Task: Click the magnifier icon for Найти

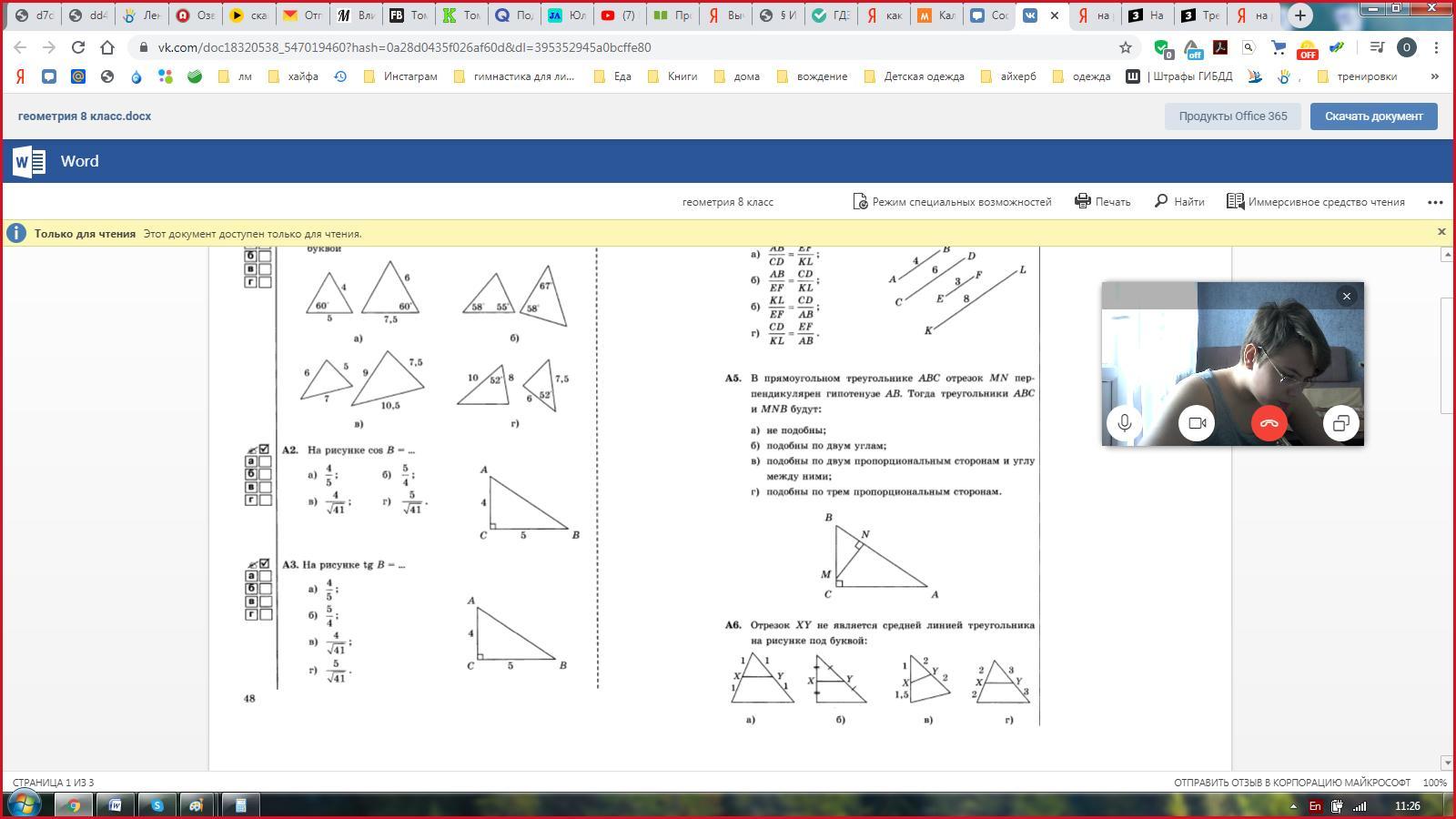Action: click(x=1161, y=201)
